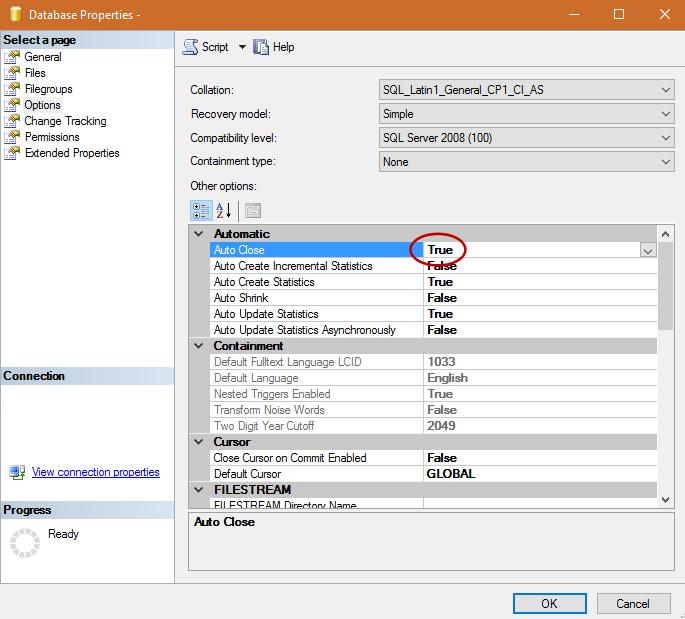Viewport: 685px width, 619px height.
Task: Select Close Cursor on Commit Enabled row
Action: point(433,458)
